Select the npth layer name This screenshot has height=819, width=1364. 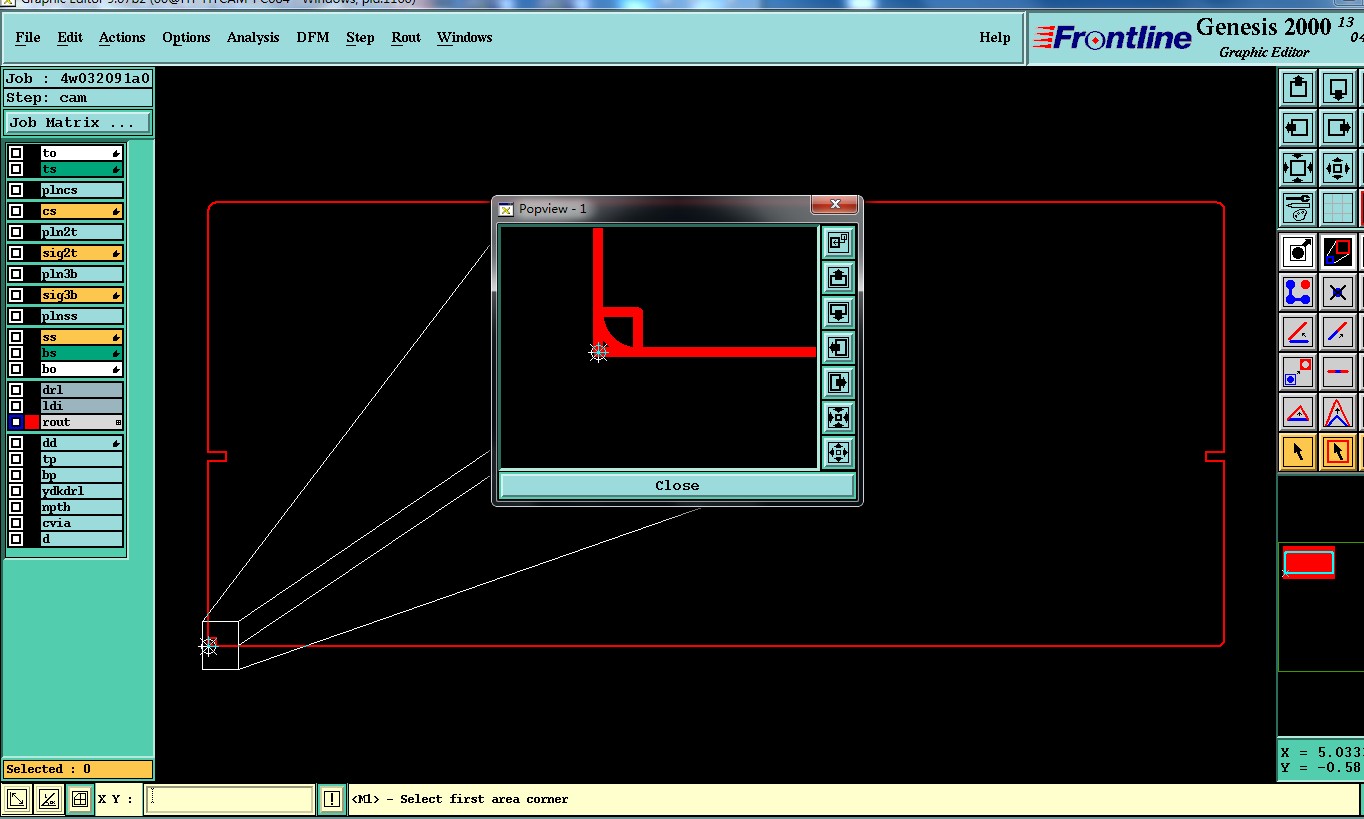82,507
